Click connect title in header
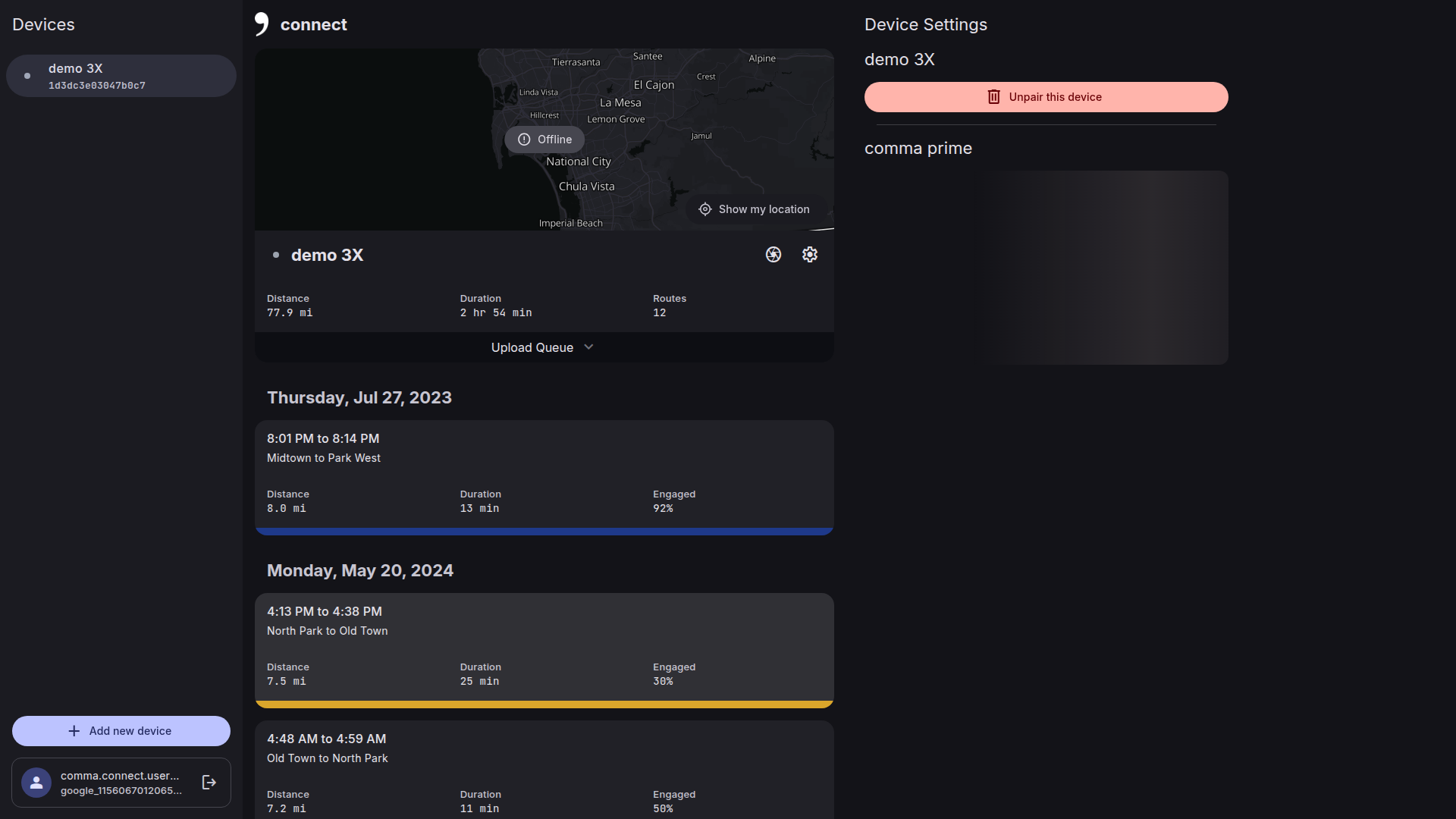Screen dimensions: 1456x819 313,24
